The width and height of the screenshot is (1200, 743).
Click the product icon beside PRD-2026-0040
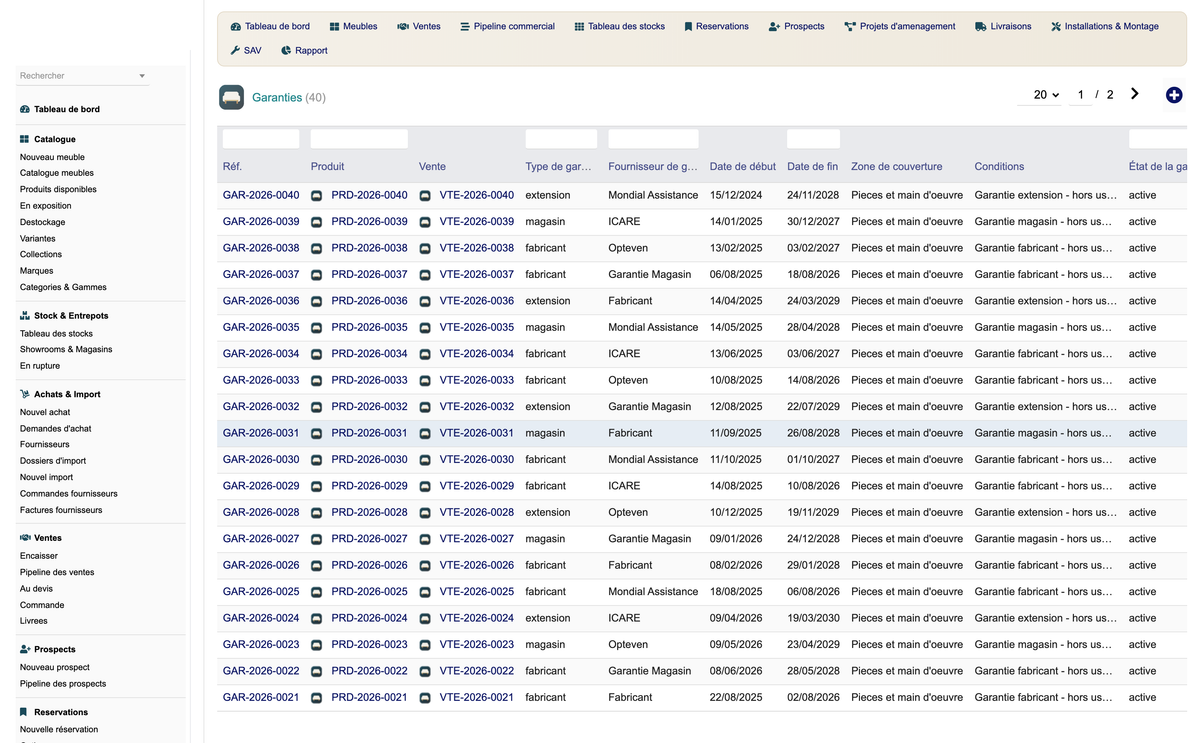click(317, 196)
